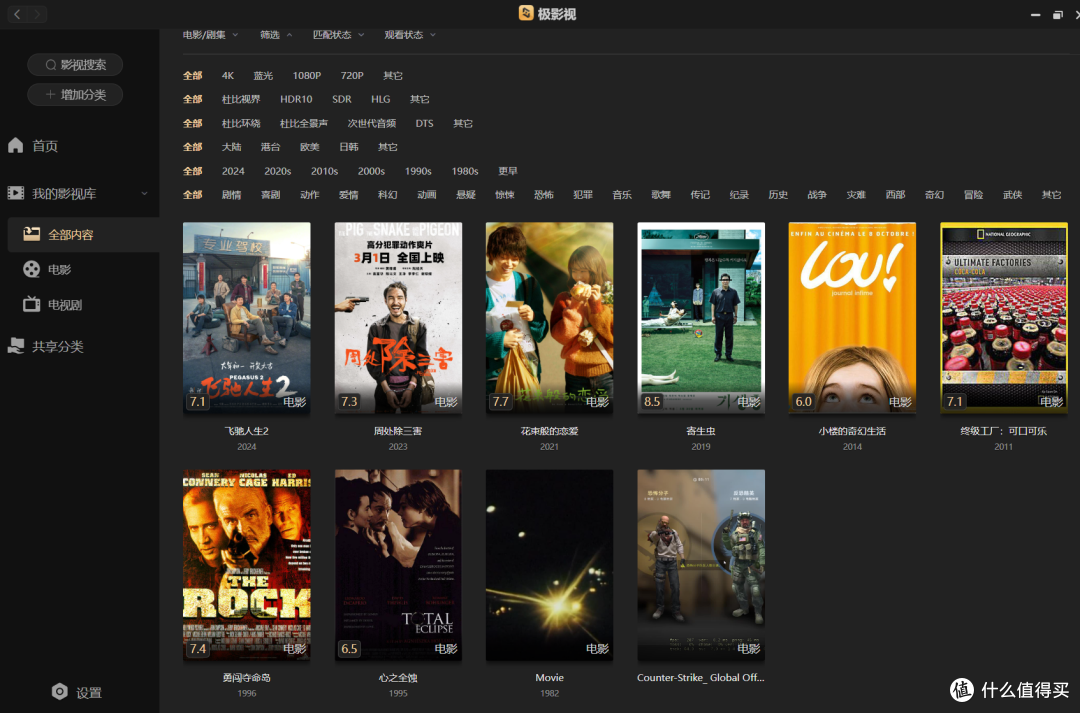Open the 共享分类 shared category icon
Image resolution: width=1080 pixels, height=713 pixels.
click(16, 346)
